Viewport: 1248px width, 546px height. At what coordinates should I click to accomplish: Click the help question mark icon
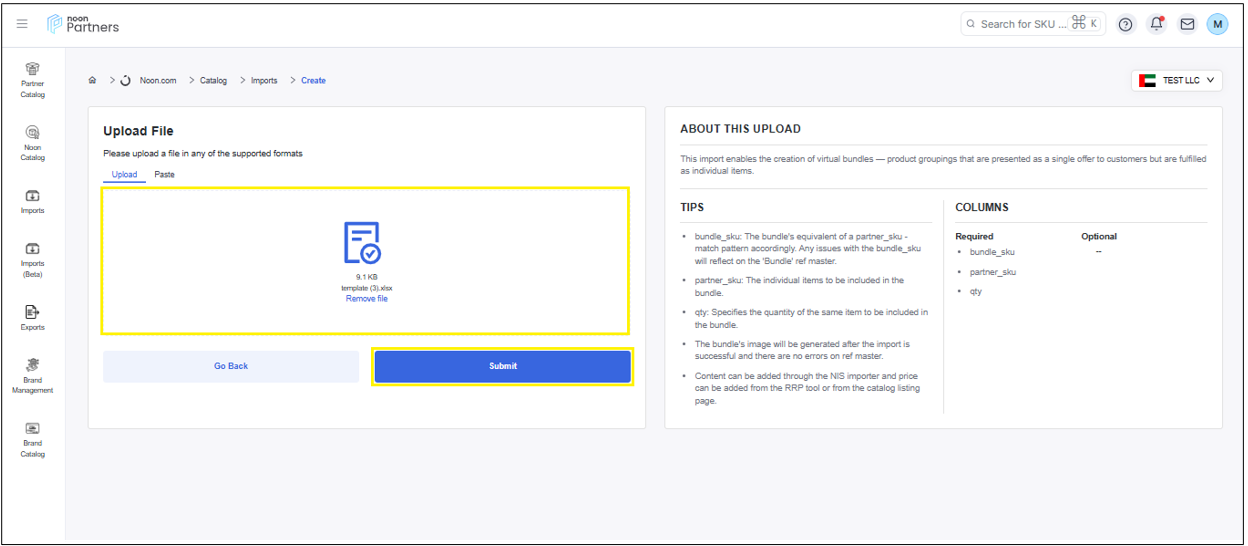point(1126,24)
